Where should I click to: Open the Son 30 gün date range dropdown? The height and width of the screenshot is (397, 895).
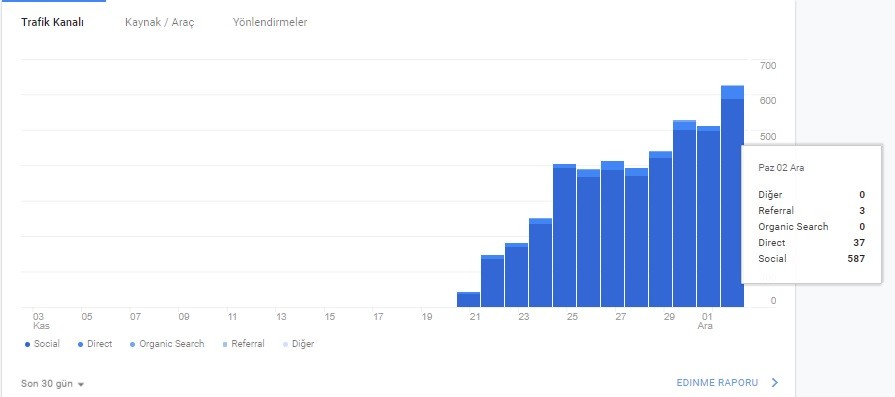[x=53, y=384]
